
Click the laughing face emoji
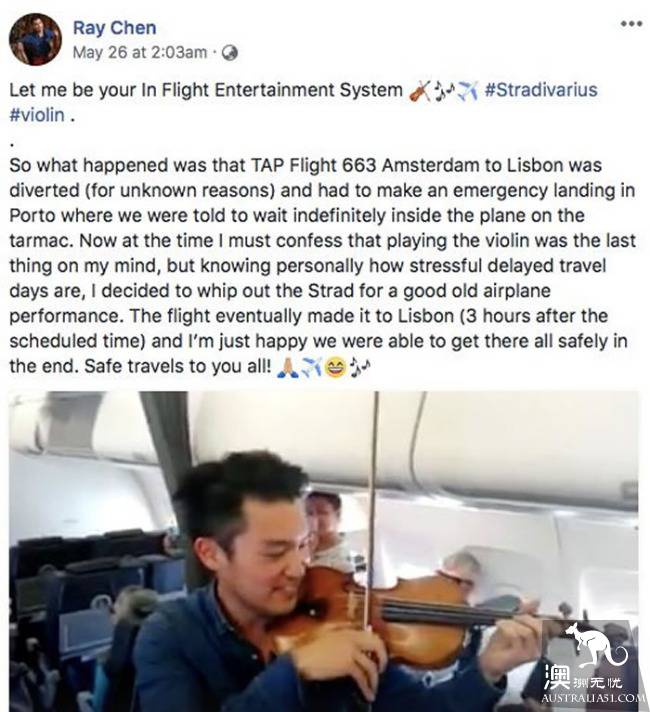(x=335, y=366)
